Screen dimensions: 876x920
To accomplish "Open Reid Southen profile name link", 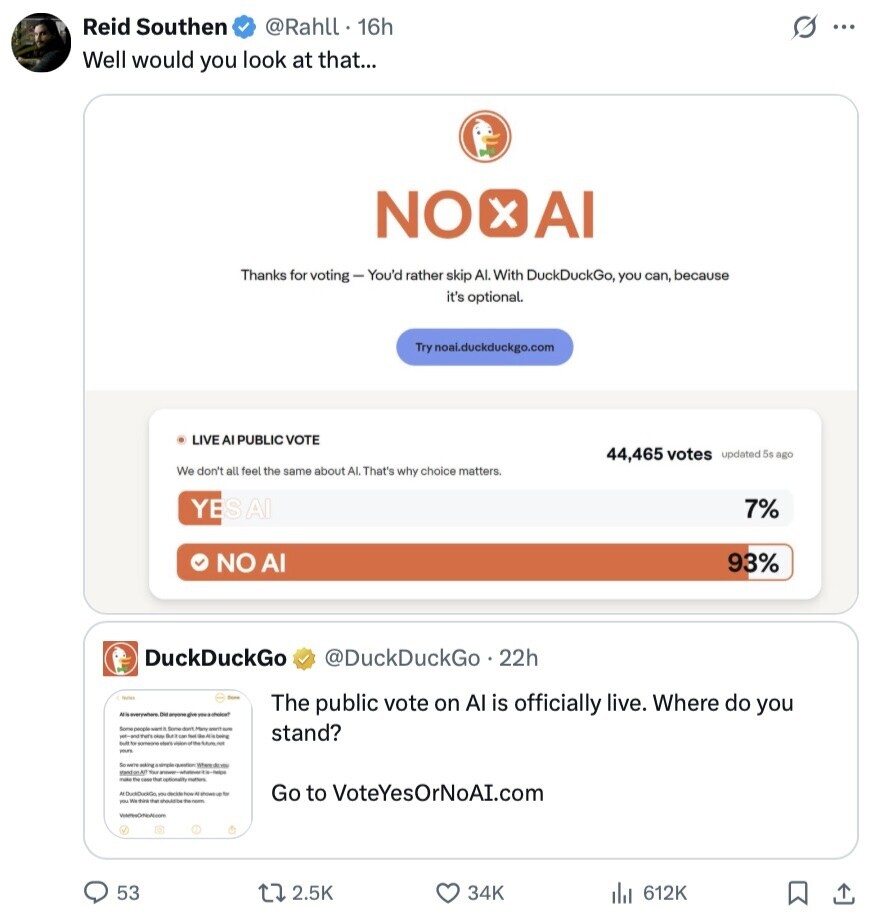I will [154, 27].
